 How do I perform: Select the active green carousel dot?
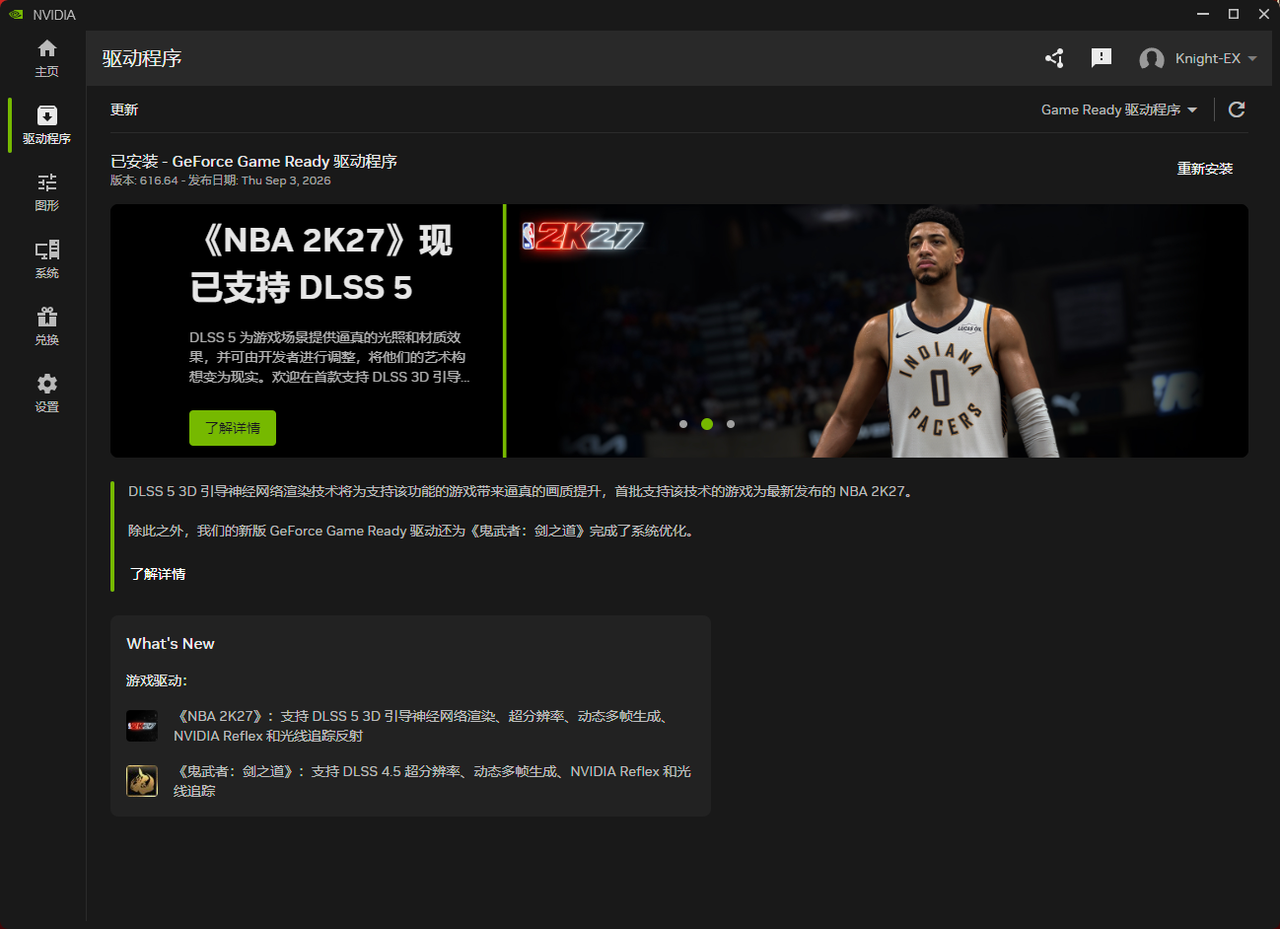click(x=707, y=424)
